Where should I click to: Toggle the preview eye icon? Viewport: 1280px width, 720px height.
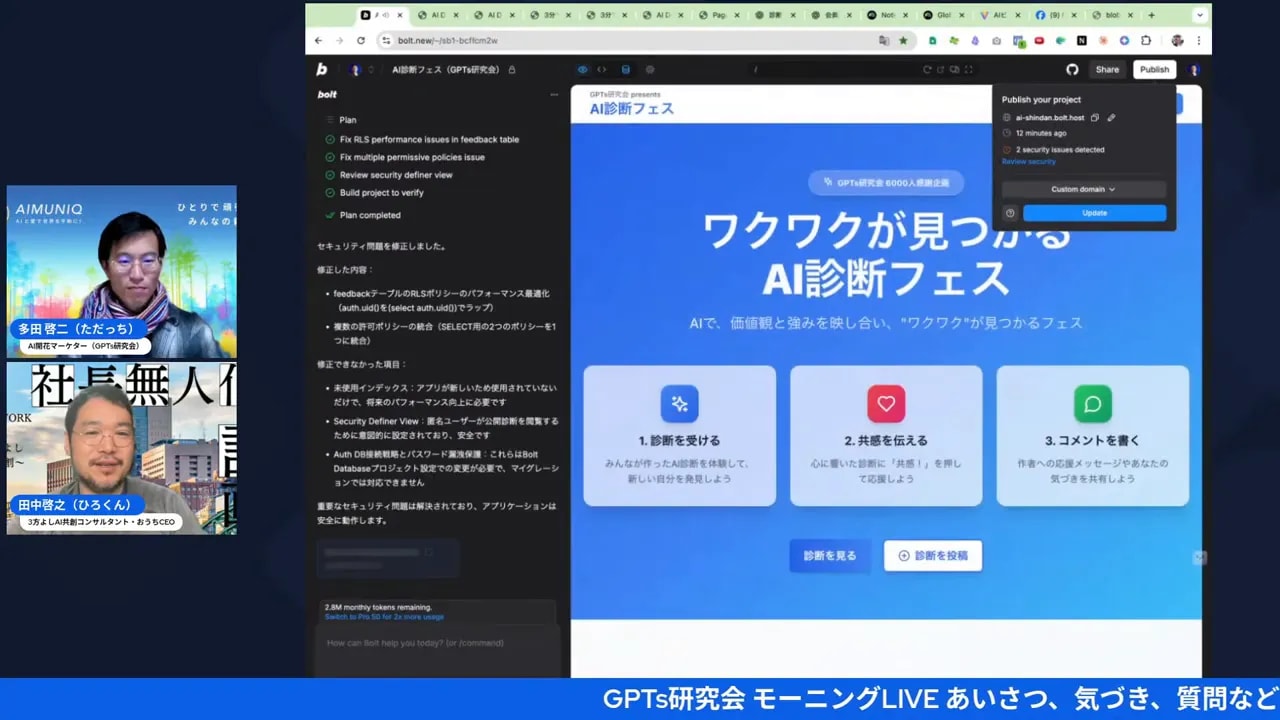[583, 69]
